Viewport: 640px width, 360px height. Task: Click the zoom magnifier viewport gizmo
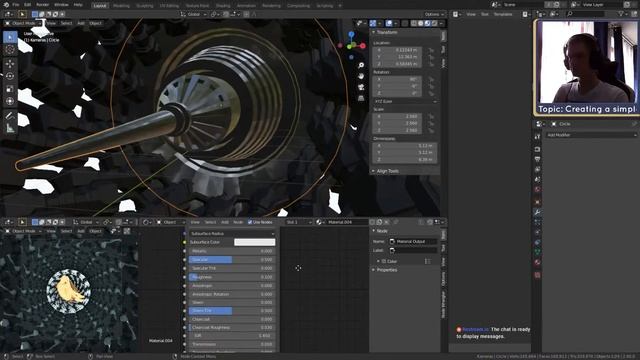pos(361,65)
